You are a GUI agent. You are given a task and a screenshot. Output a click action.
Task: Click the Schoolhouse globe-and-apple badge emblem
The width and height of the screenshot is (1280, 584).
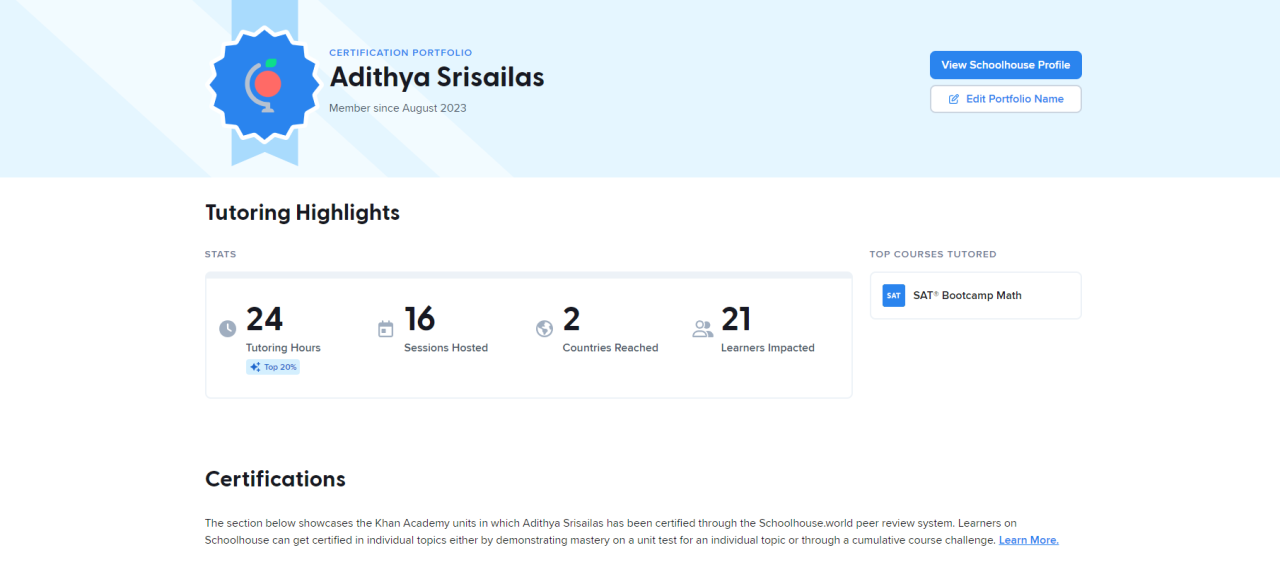tap(264, 83)
